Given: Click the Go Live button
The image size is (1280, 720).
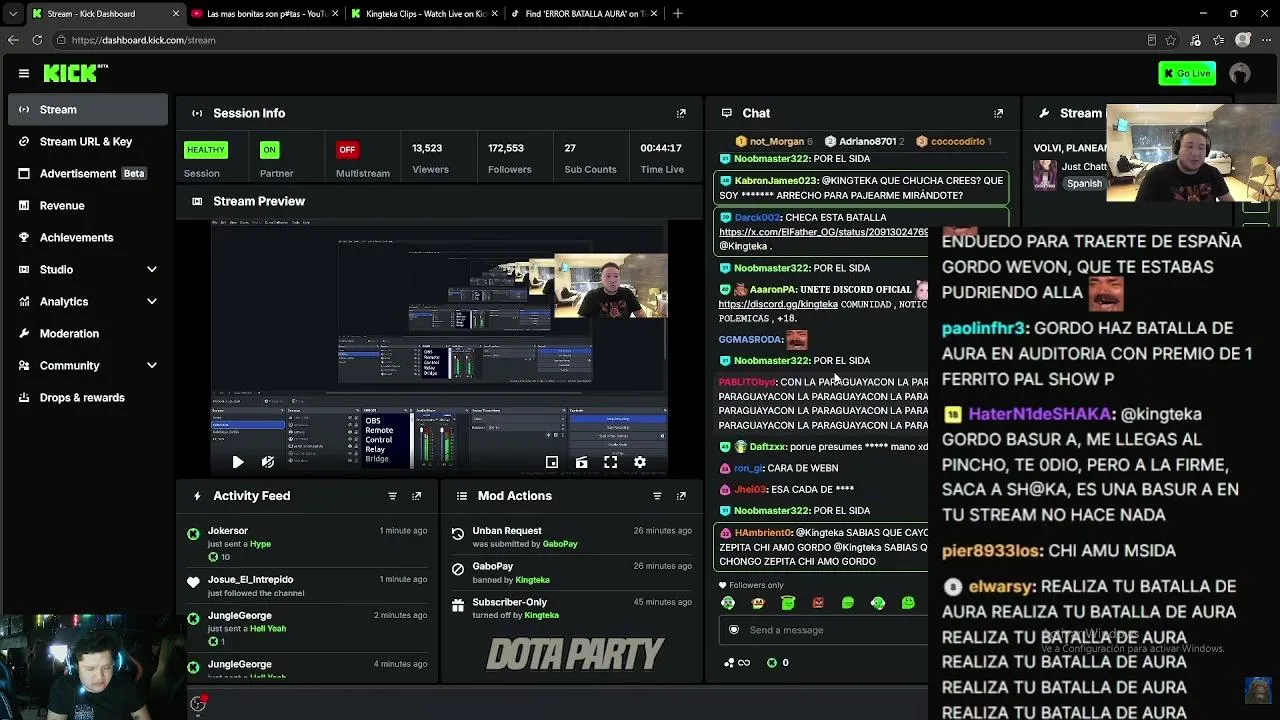Looking at the screenshot, I should [1187, 73].
